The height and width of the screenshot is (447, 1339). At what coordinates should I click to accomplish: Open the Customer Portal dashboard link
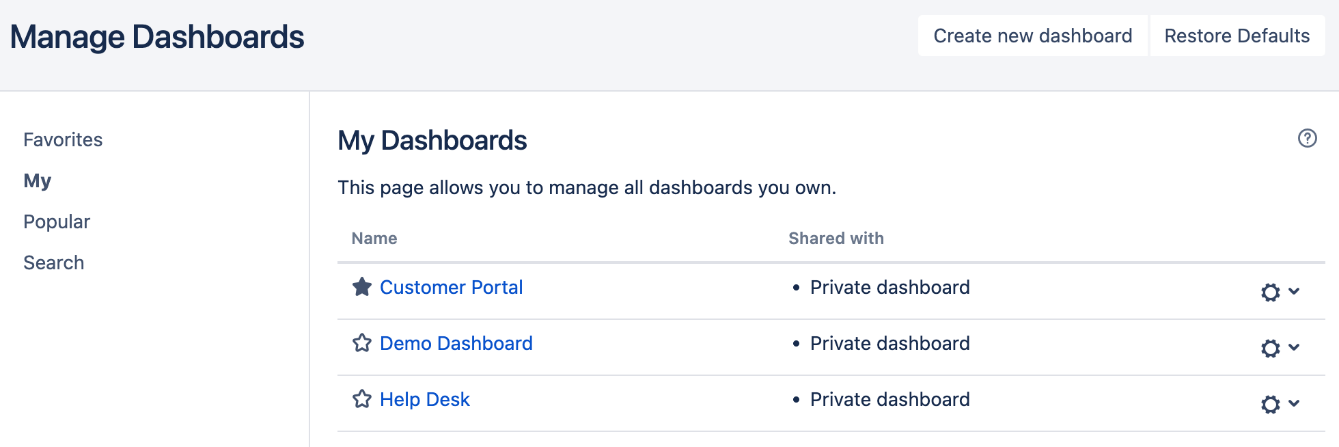tap(451, 287)
